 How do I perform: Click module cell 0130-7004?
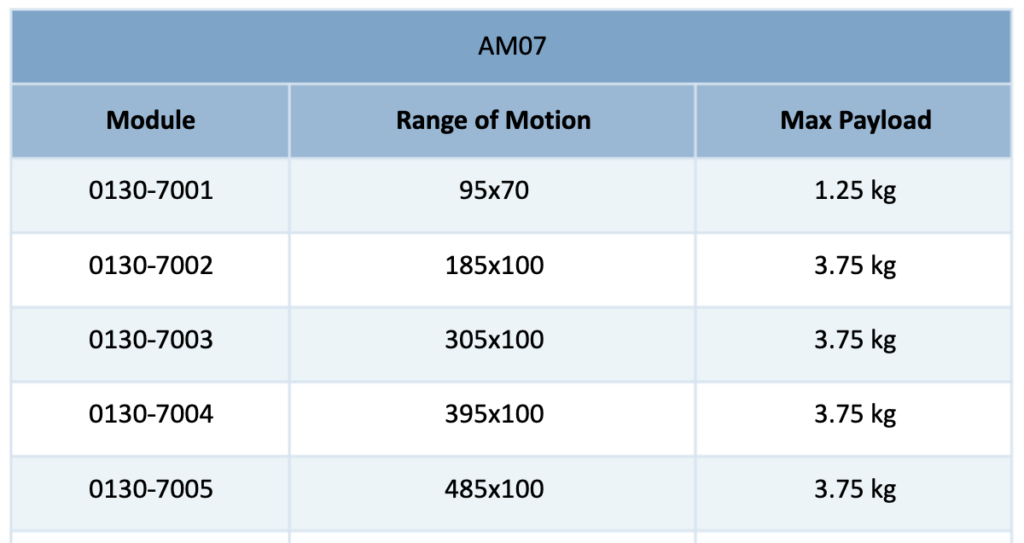150,419
